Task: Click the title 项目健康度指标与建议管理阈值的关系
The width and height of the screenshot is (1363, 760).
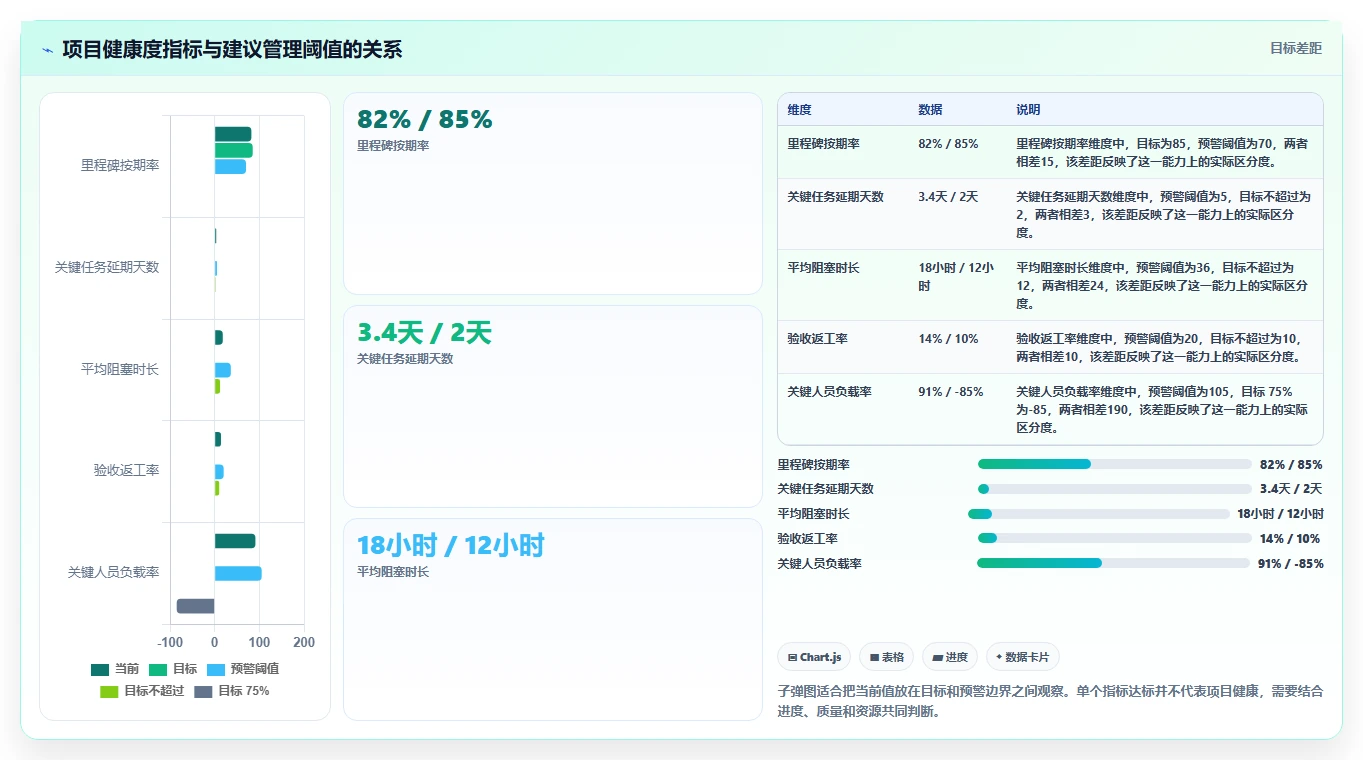Action: tap(232, 49)
